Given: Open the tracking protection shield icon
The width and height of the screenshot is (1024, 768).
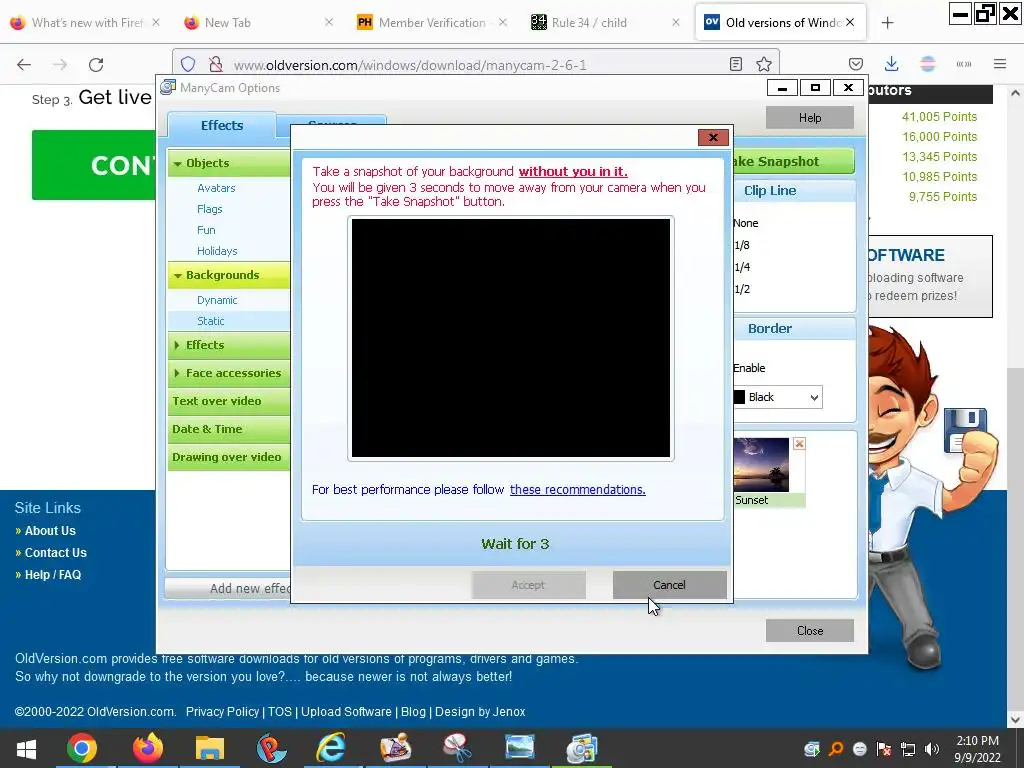Looking at the screenshot, I should click(188, 64).
